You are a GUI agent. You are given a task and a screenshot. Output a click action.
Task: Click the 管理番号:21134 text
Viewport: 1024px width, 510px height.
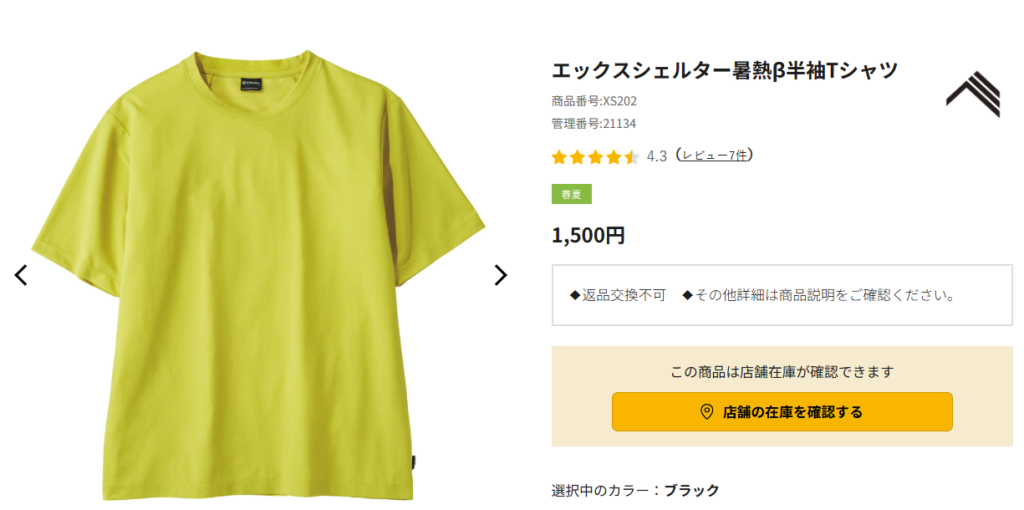click(x=594, y=124)
